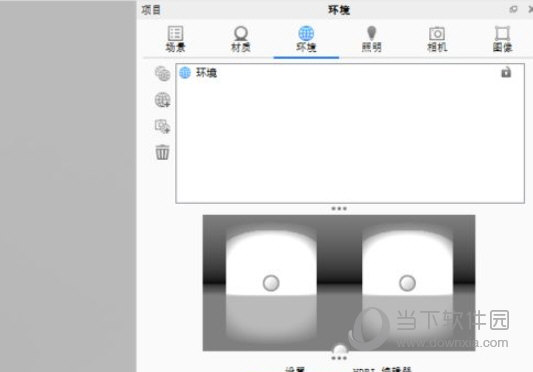Click the add image with plus icon
This screenshot has width=533, height=372.
point(162,126)
